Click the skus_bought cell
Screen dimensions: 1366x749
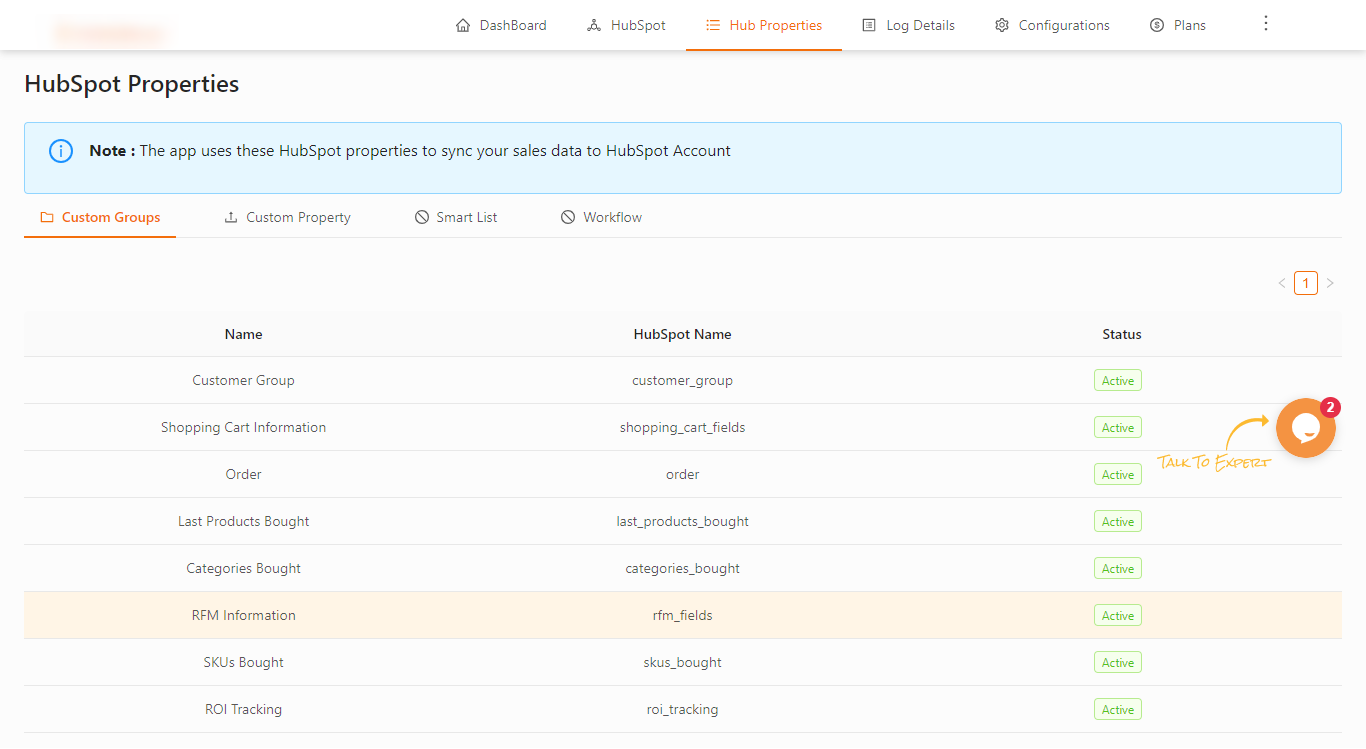coord(683,662)
